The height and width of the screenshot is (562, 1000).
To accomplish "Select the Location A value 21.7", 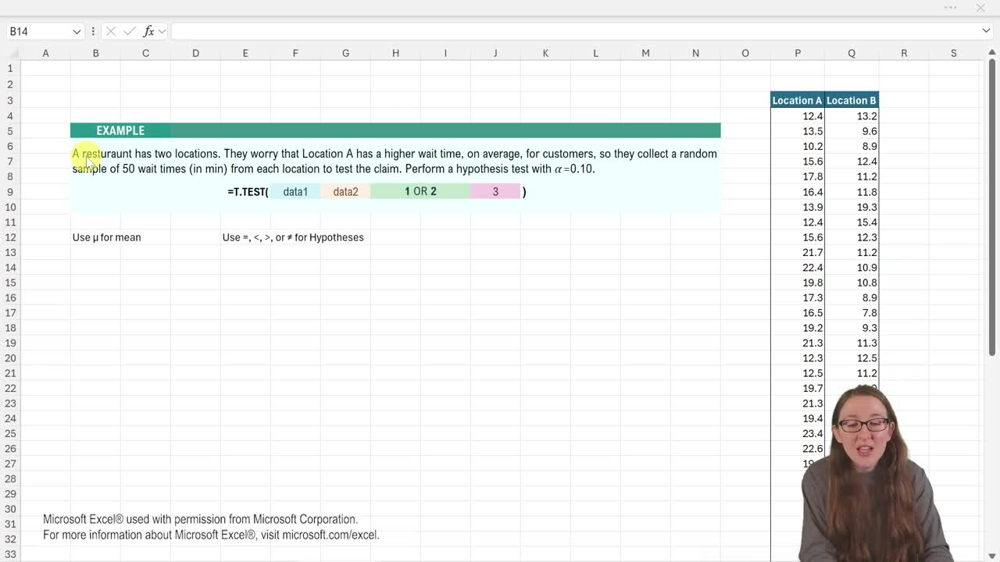I will 797,253.
